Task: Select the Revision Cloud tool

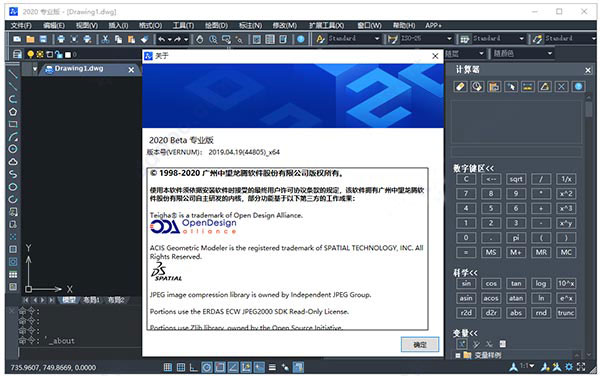Action: coord(13,162)
